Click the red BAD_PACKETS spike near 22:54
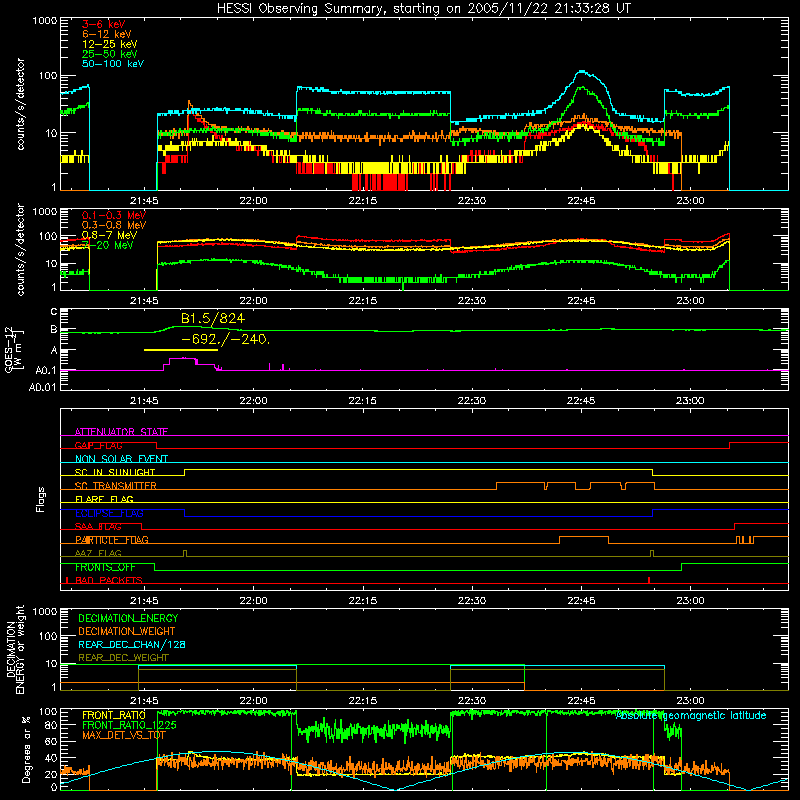 648,580
